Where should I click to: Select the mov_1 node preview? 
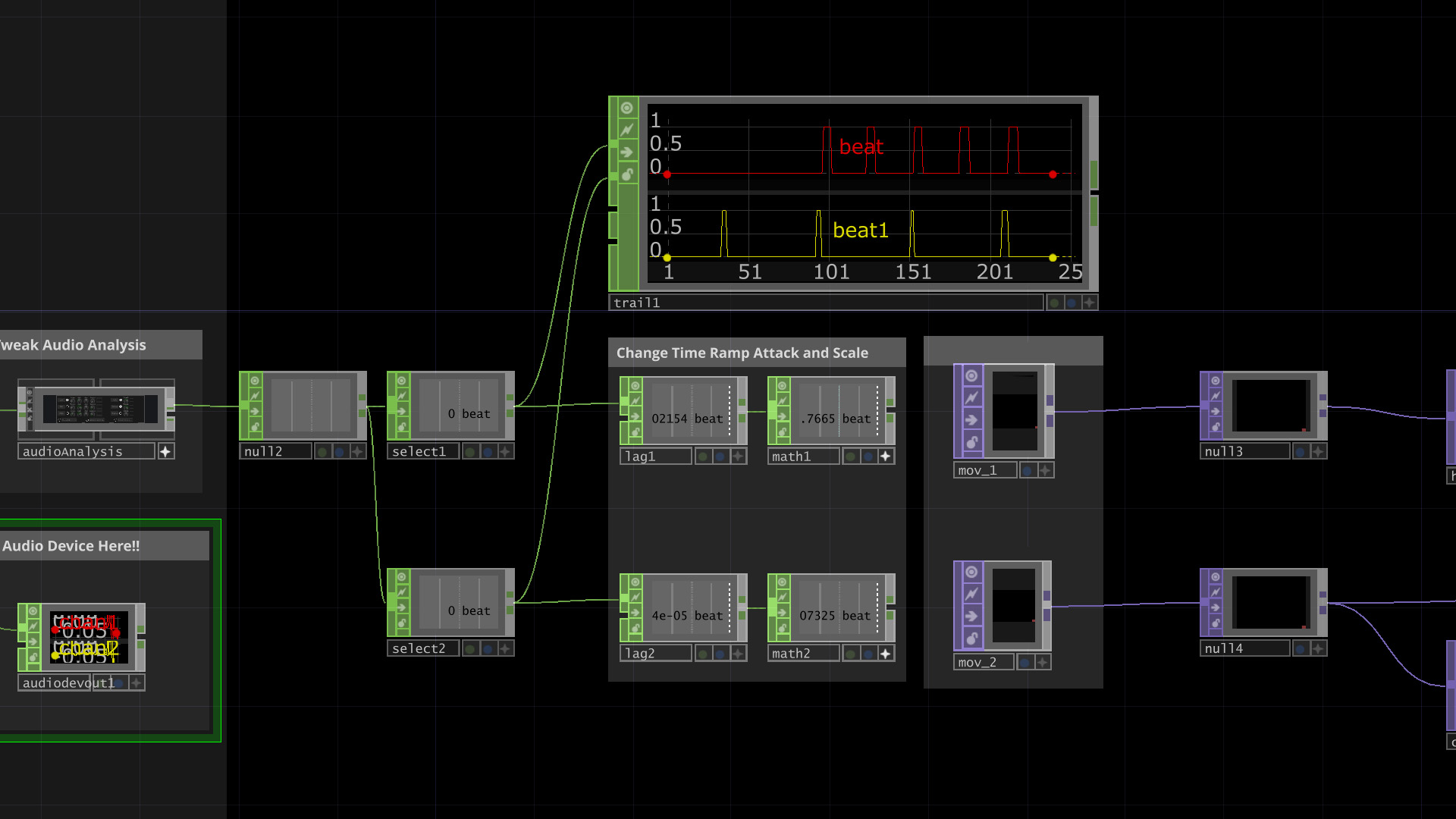click(x=1015, y=410)
